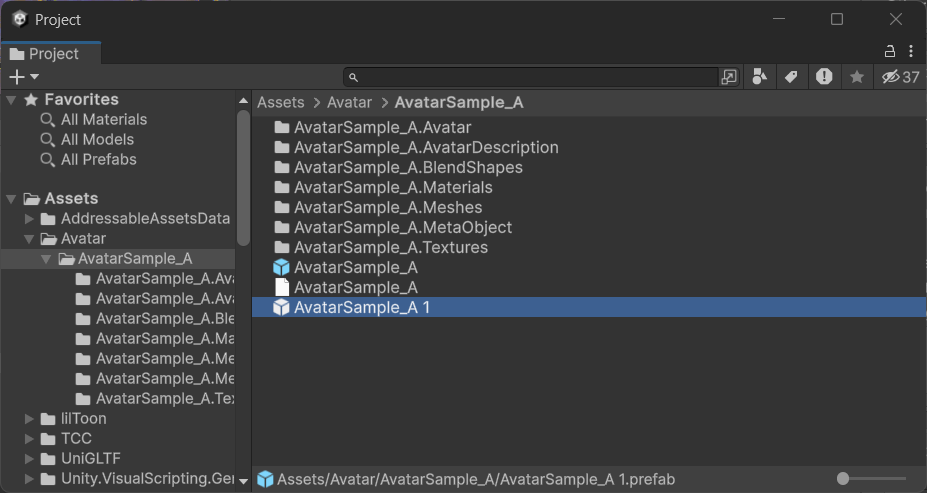Click the Save search star icon
The width and height of the screenshot is (927, 493).
pos(857,77)
